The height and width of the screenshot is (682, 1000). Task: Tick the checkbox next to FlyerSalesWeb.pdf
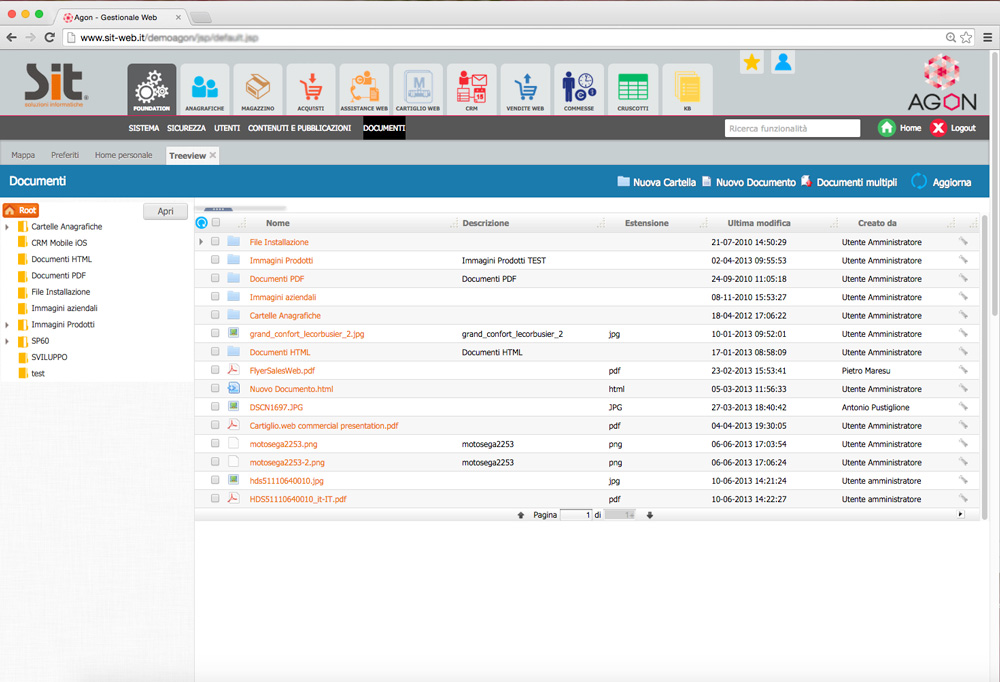(215, 370)
